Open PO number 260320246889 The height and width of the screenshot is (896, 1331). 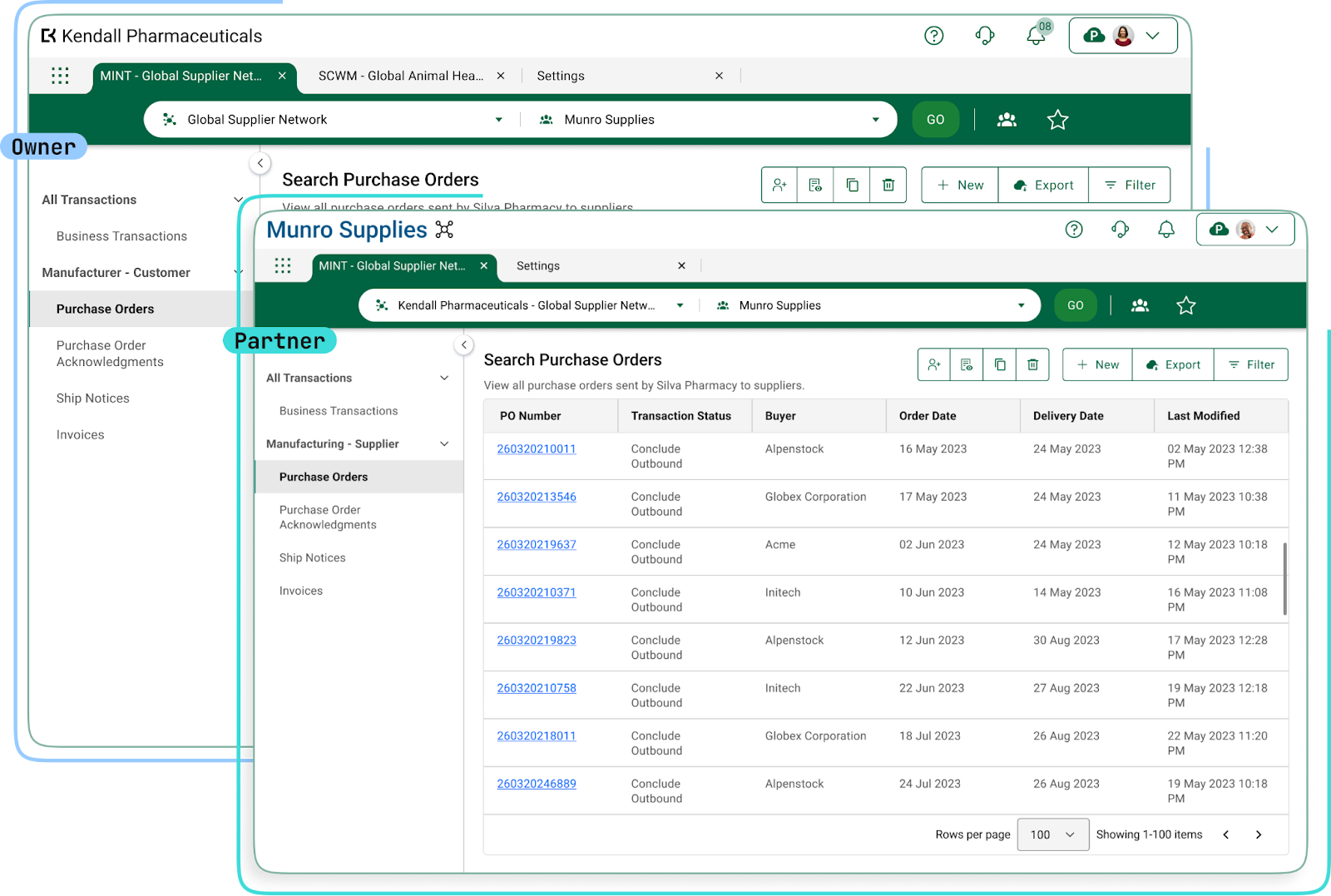[x=537, y=784]
